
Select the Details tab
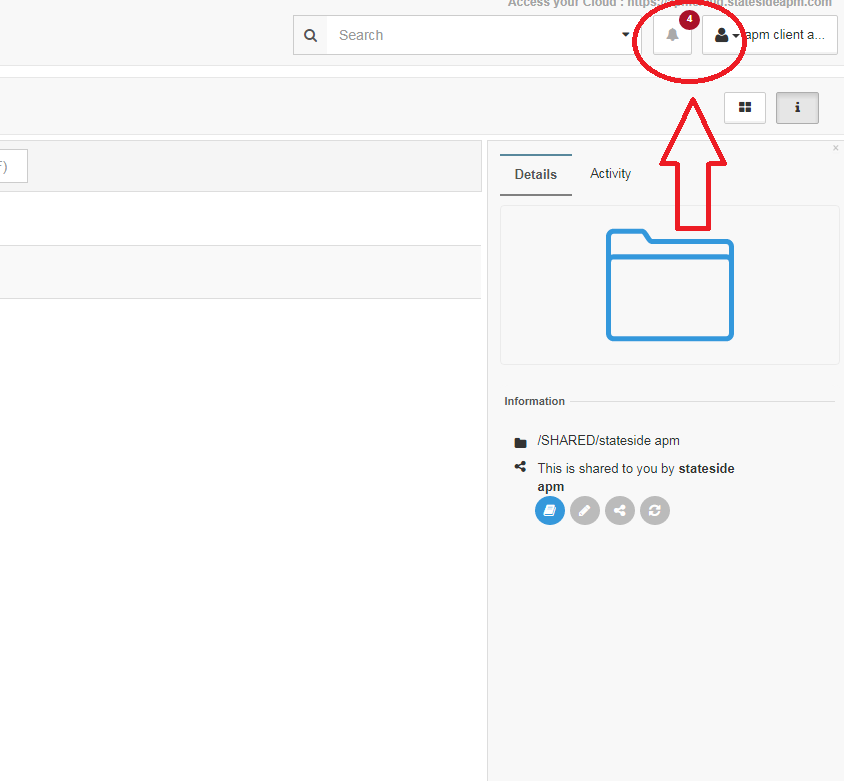pos(536,174)
